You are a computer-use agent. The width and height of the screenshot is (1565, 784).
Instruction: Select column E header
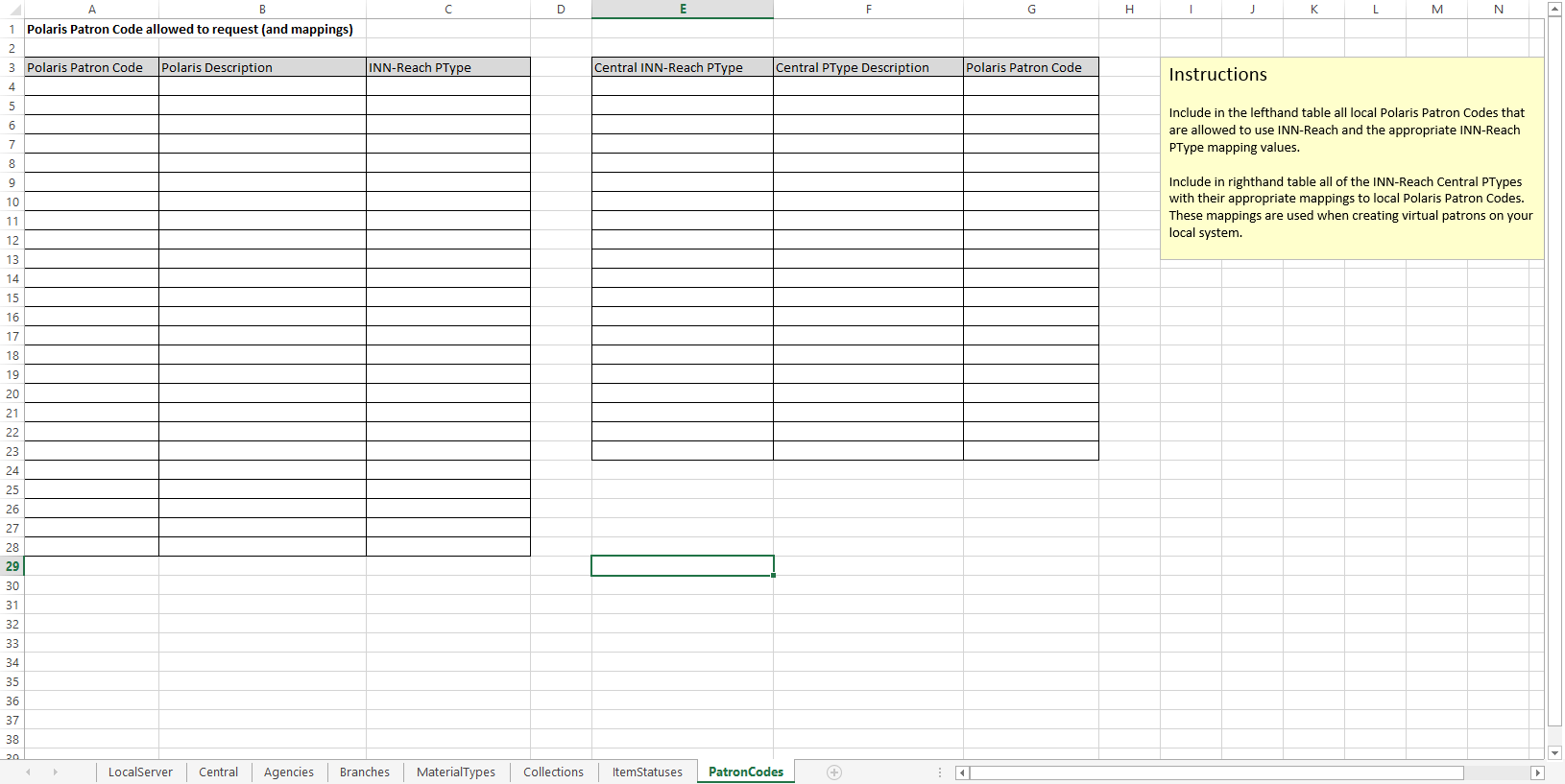click(x=683, y=9)
